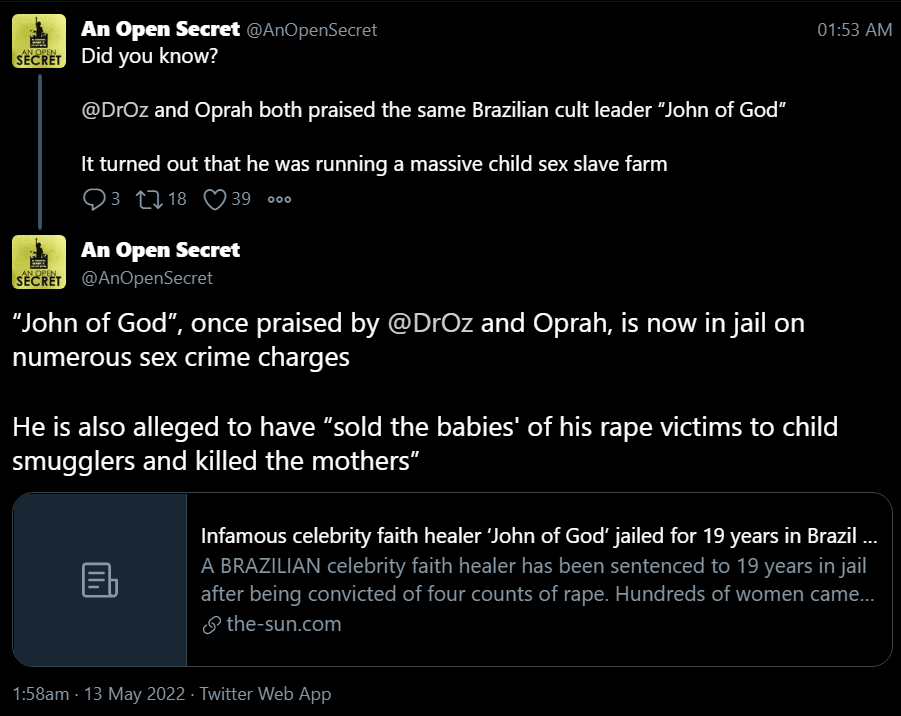Image resolution: width=901 pixels, height=716 pixels.
Task: Click the reply speech bubble icon
Action: click(x=94, y=199)
